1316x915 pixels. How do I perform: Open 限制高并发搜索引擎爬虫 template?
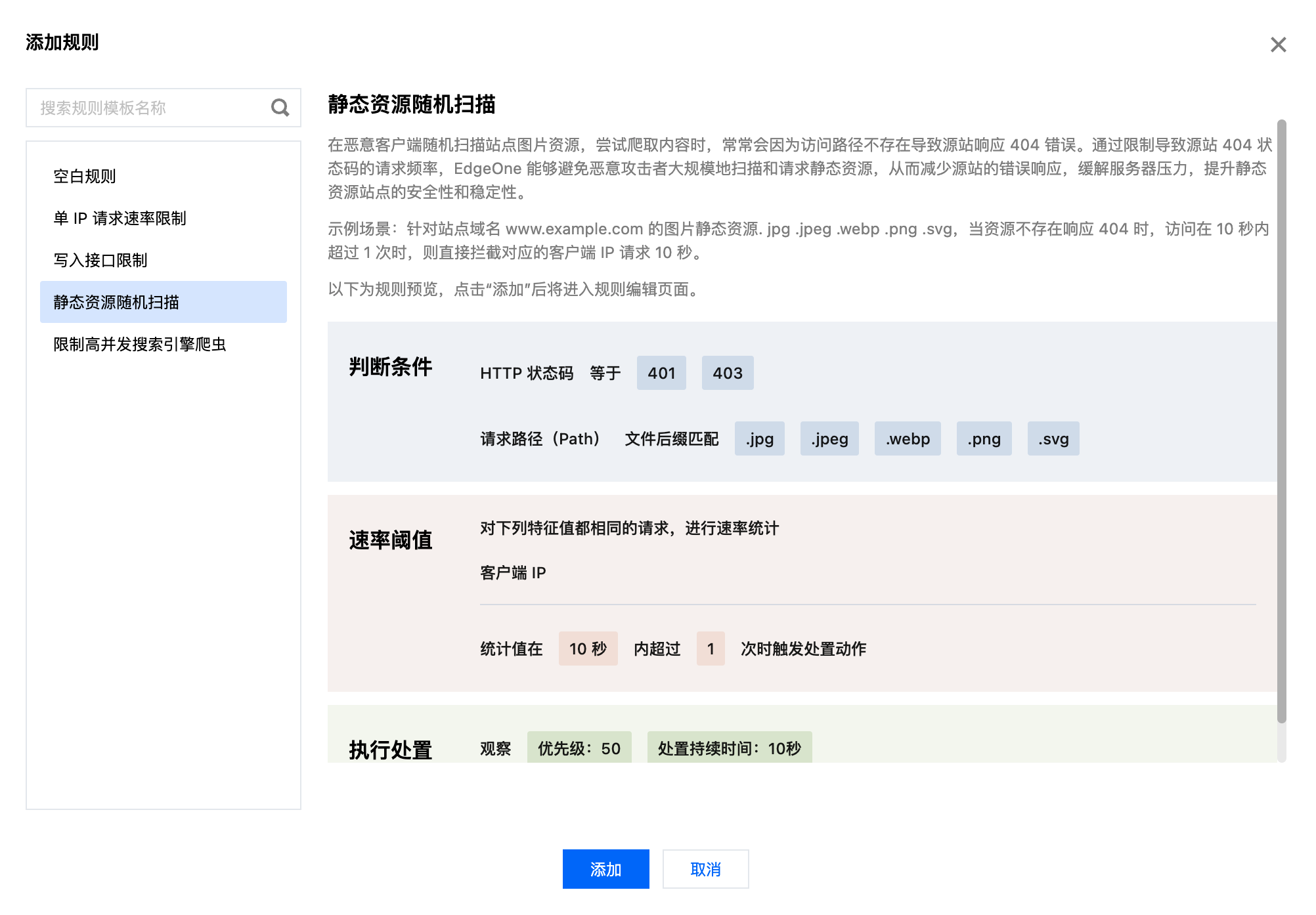140,344
